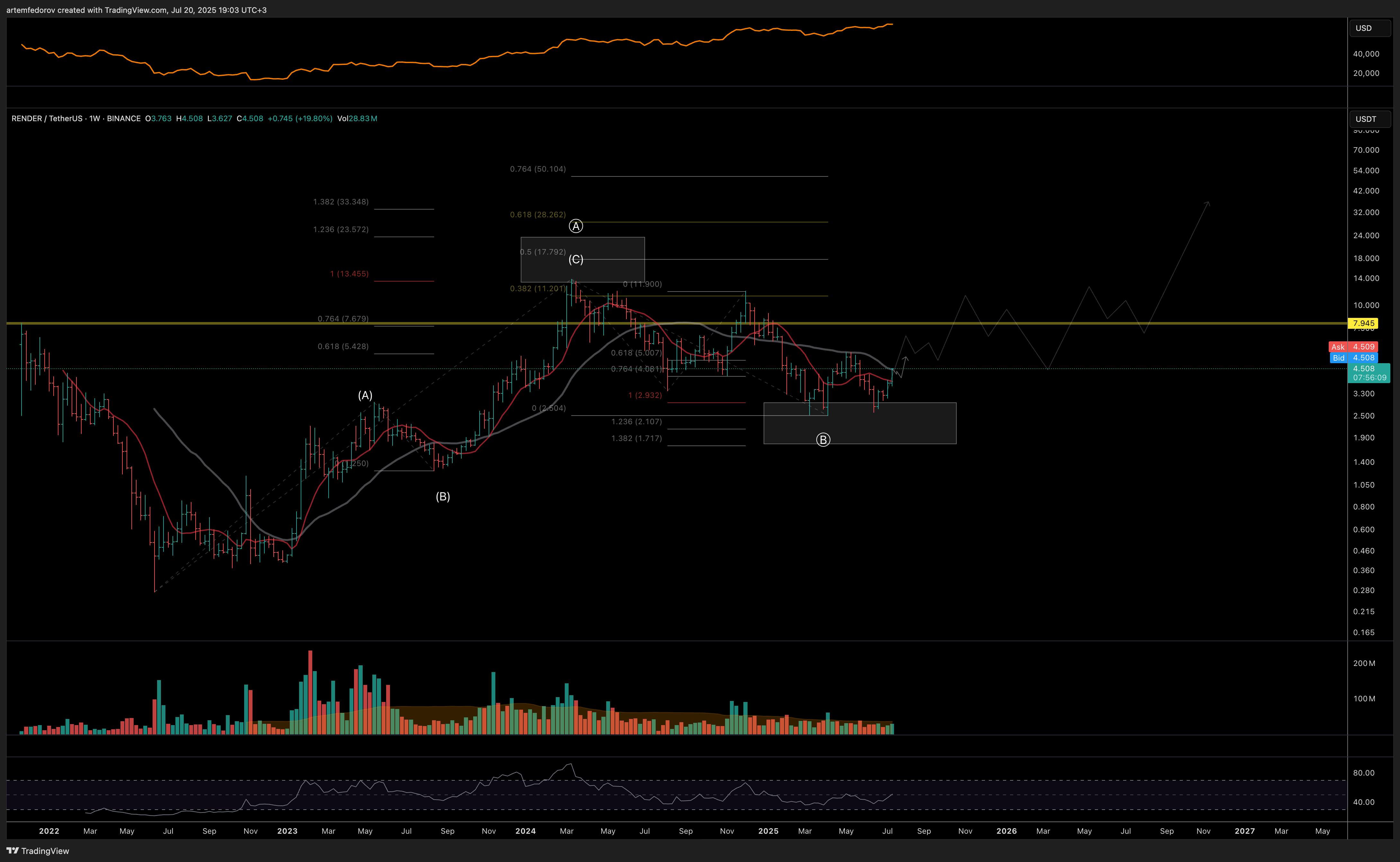The image size is (1400, 862).
Task: Click the L3.627 low value in legend
Action: point(219,119)
